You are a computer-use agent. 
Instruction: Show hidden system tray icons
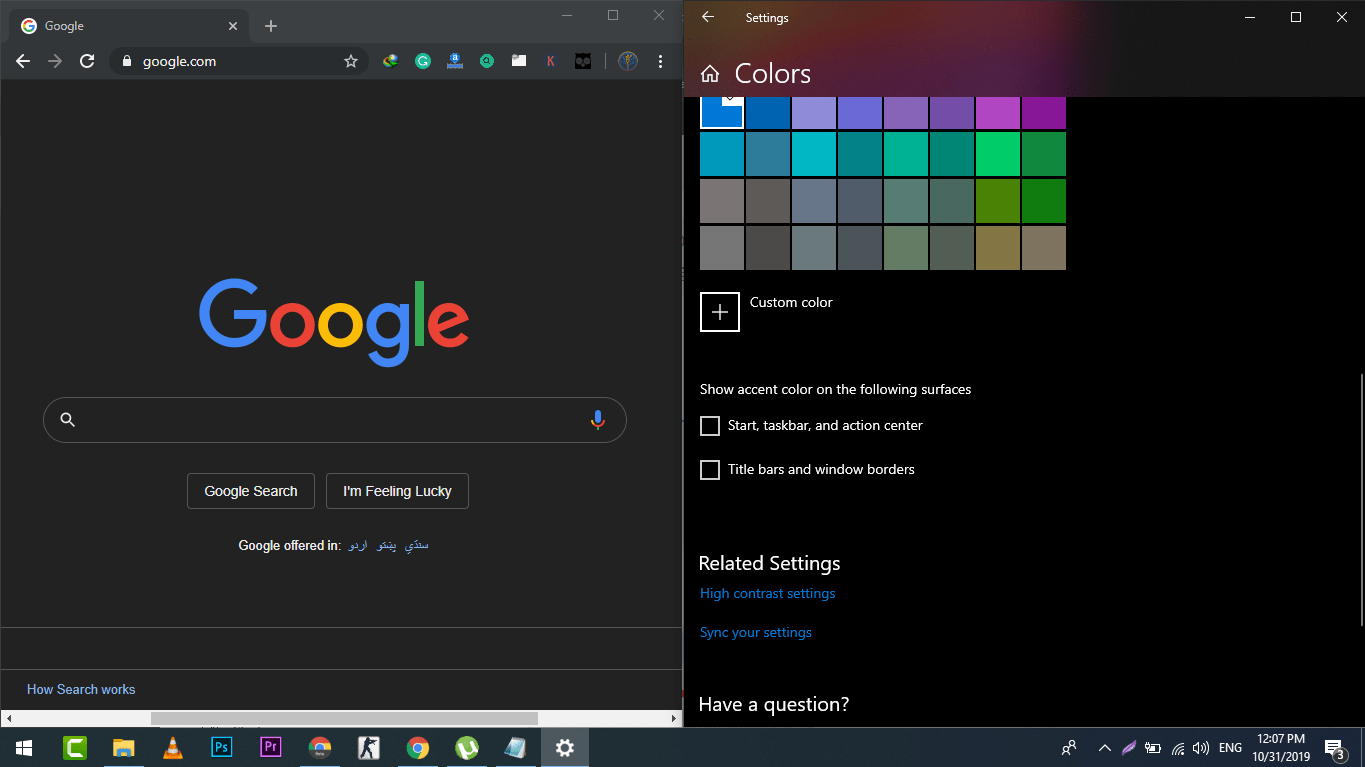[x=1104, y=748]
